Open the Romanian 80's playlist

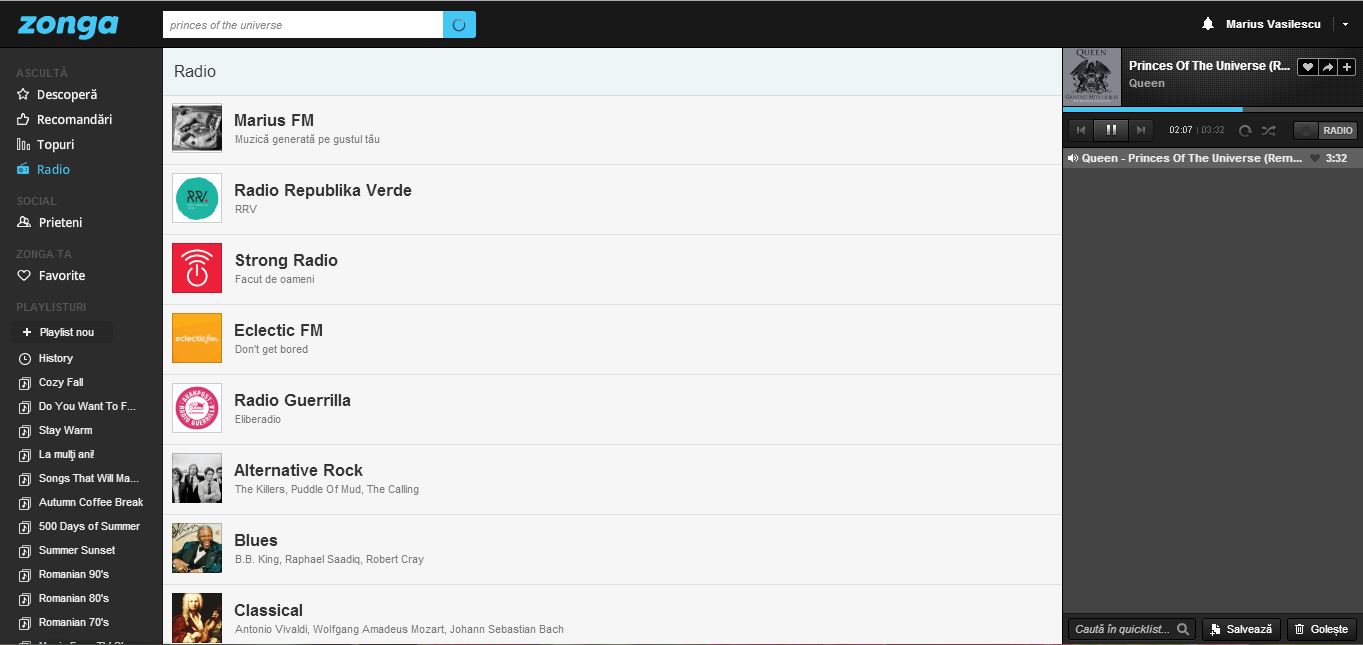(x=64, y=598)
